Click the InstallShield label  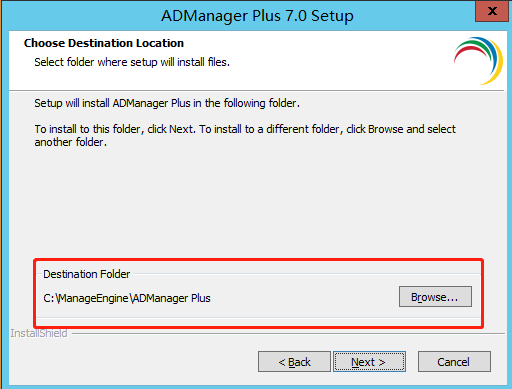[x=39, y=333]
